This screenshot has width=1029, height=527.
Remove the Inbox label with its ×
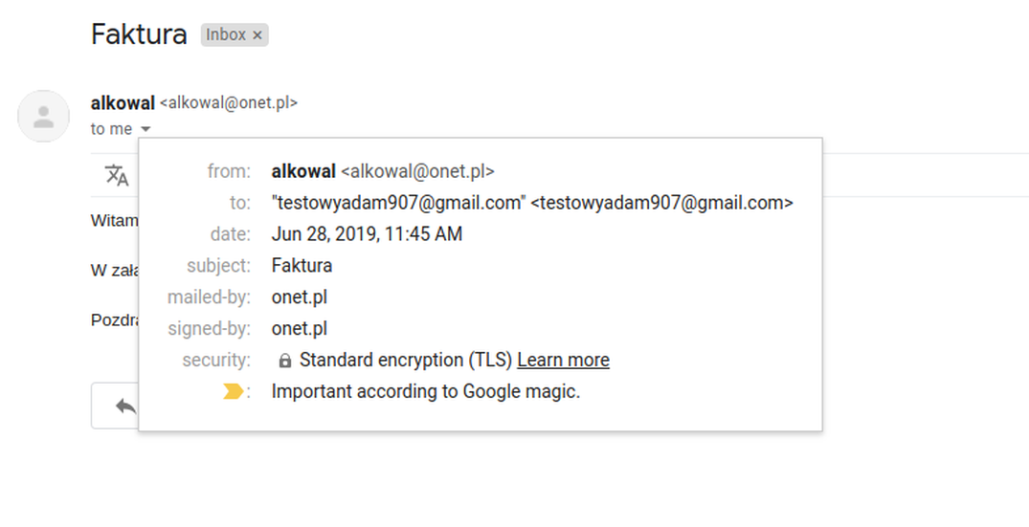[x=257, y=35]
